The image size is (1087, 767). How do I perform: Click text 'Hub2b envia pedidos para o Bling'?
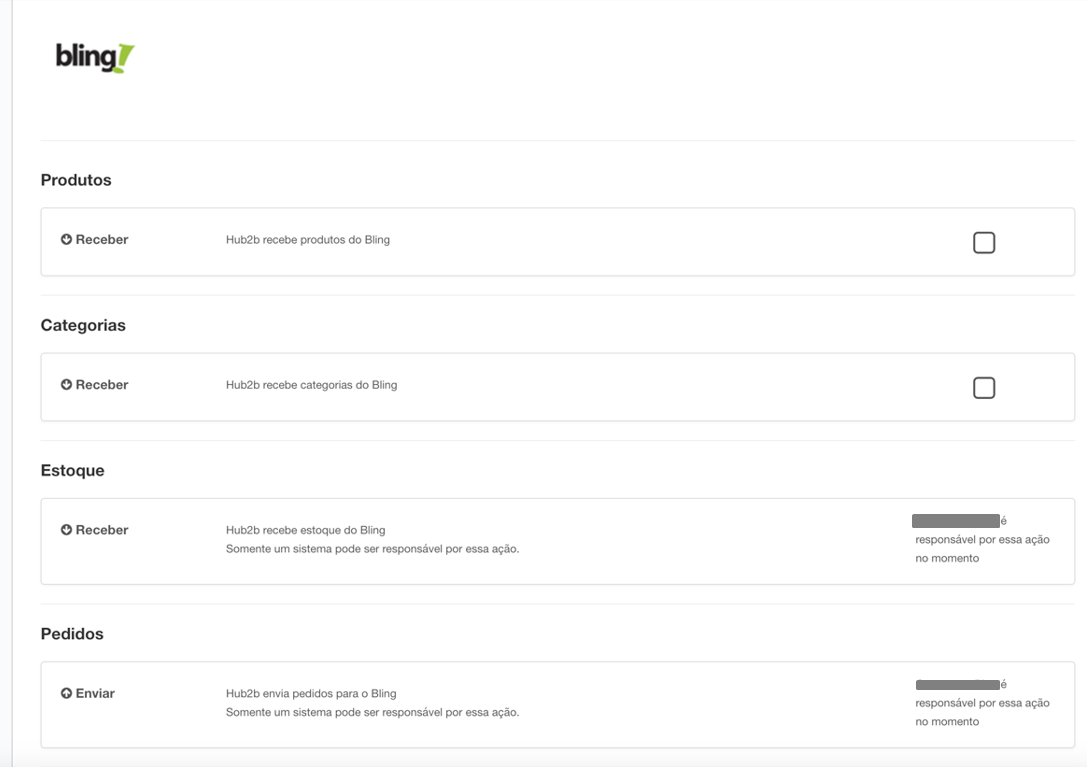[311, 693]
